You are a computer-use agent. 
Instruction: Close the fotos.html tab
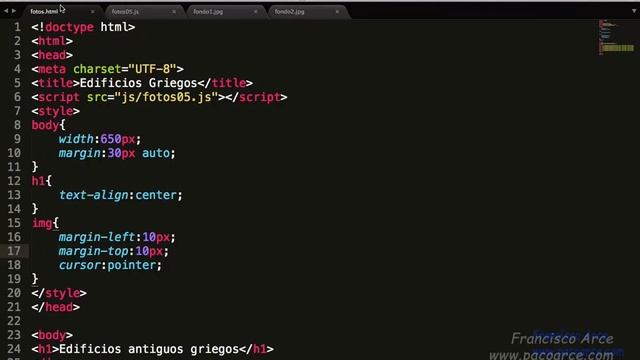click(x=93, y=12)
